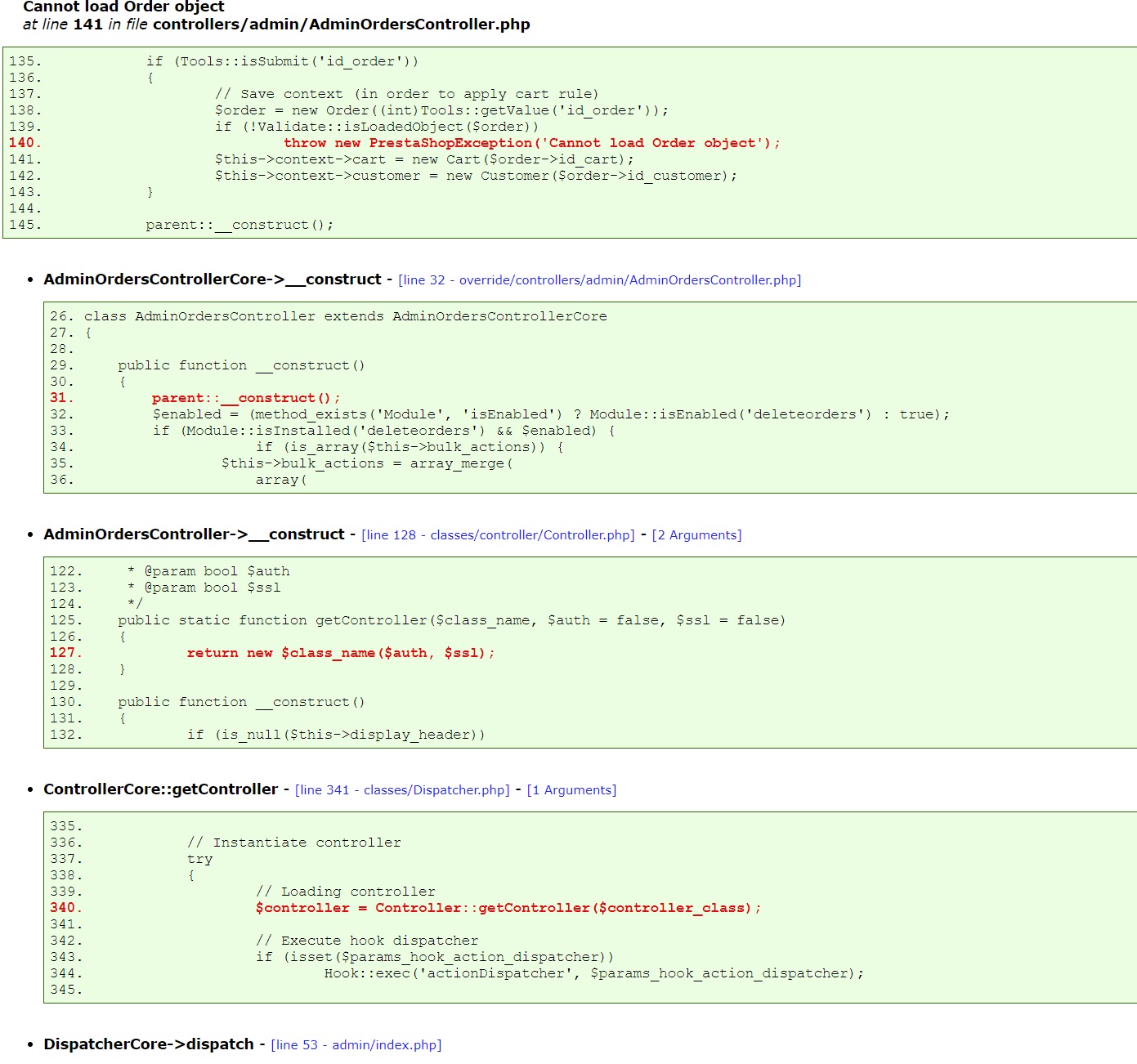This screenshot has width=1137, height=1064.
Task: Click the 'Cannot load Order object' error title
Action: [123, 7]
